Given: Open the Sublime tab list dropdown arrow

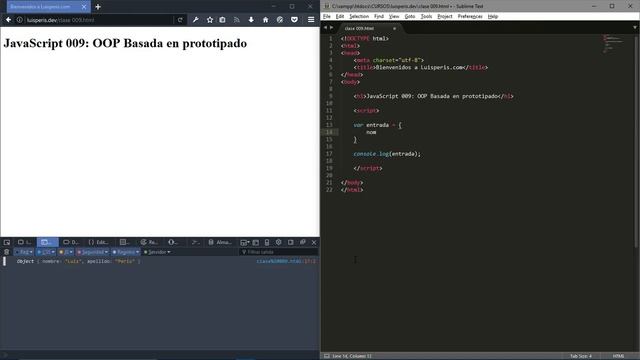Looking at the screenshot, I should tap(635, 27).
